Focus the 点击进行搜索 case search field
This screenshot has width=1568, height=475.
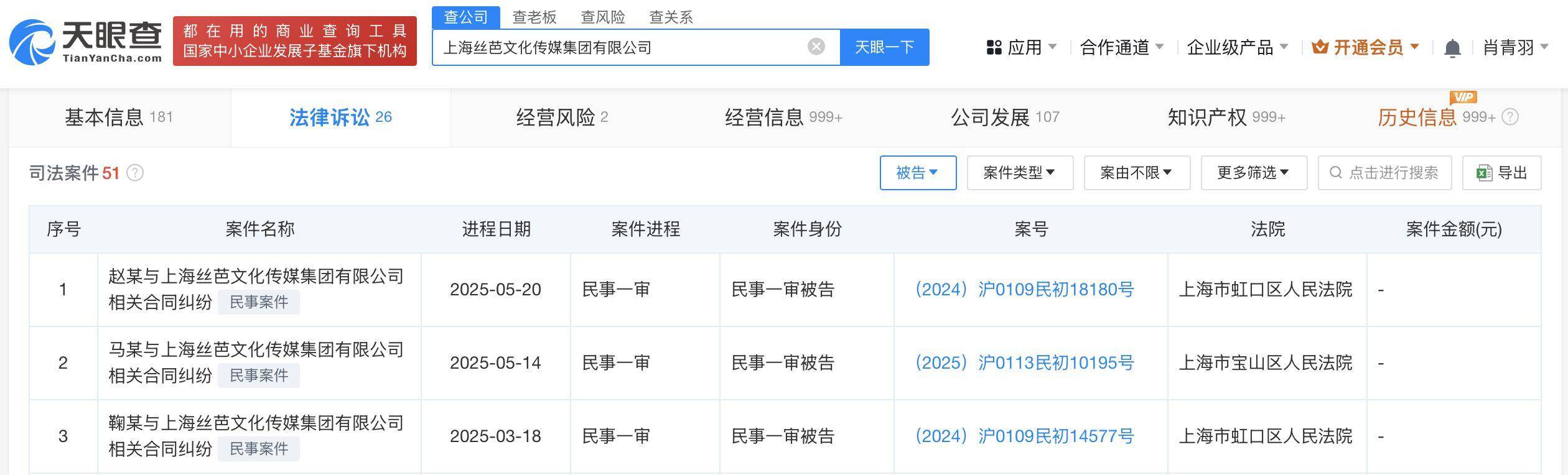[x=1384, y=173]
